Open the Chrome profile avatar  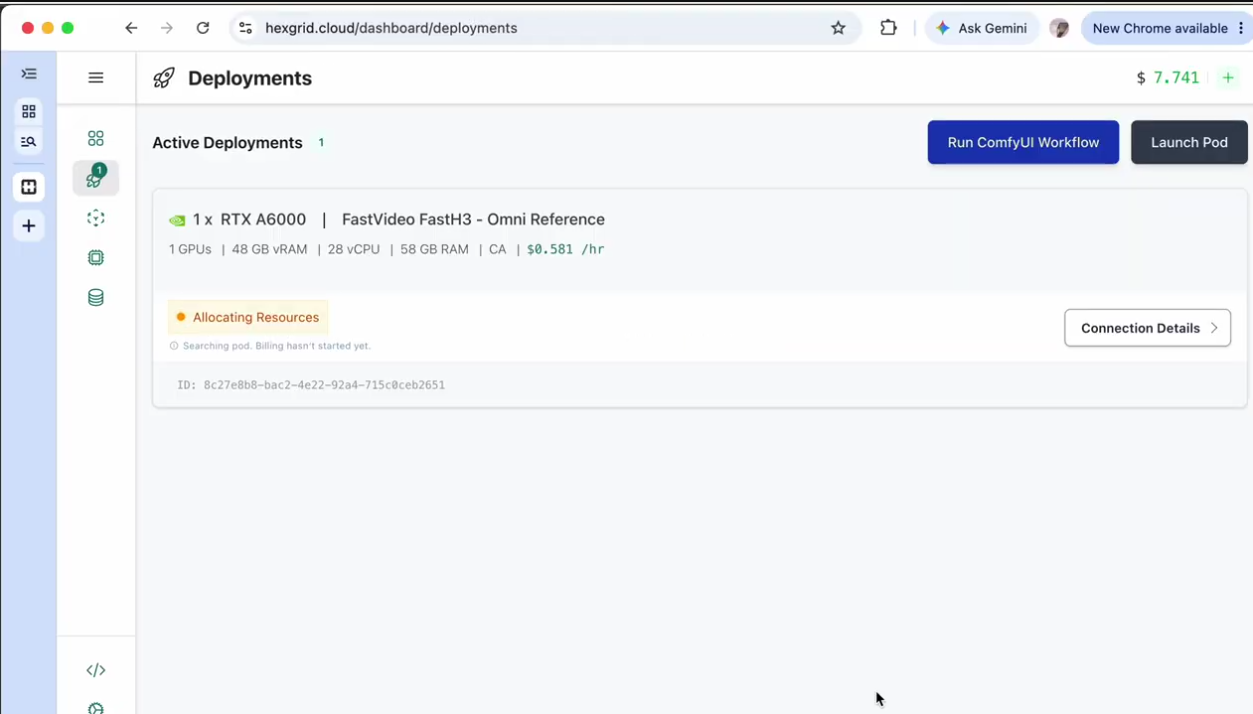(1059, 28)
